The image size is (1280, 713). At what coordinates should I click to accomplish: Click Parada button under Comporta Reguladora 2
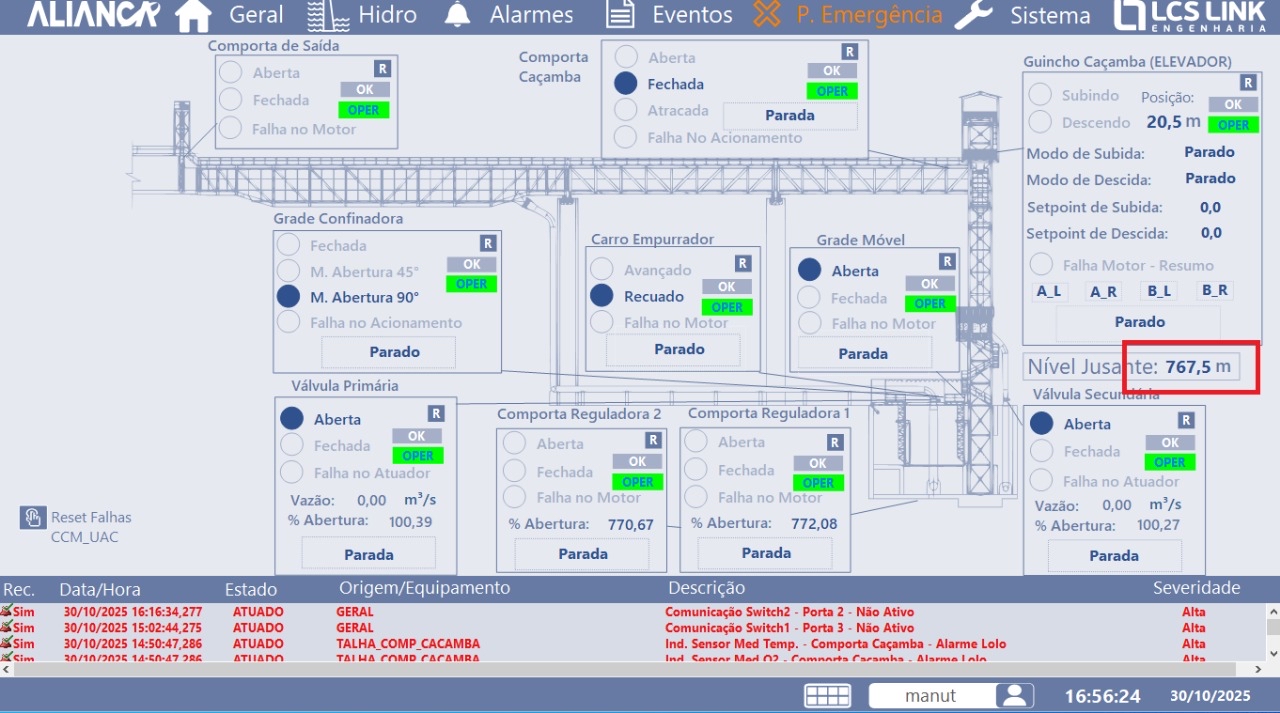pyautogui.click(x=583, y=554)
